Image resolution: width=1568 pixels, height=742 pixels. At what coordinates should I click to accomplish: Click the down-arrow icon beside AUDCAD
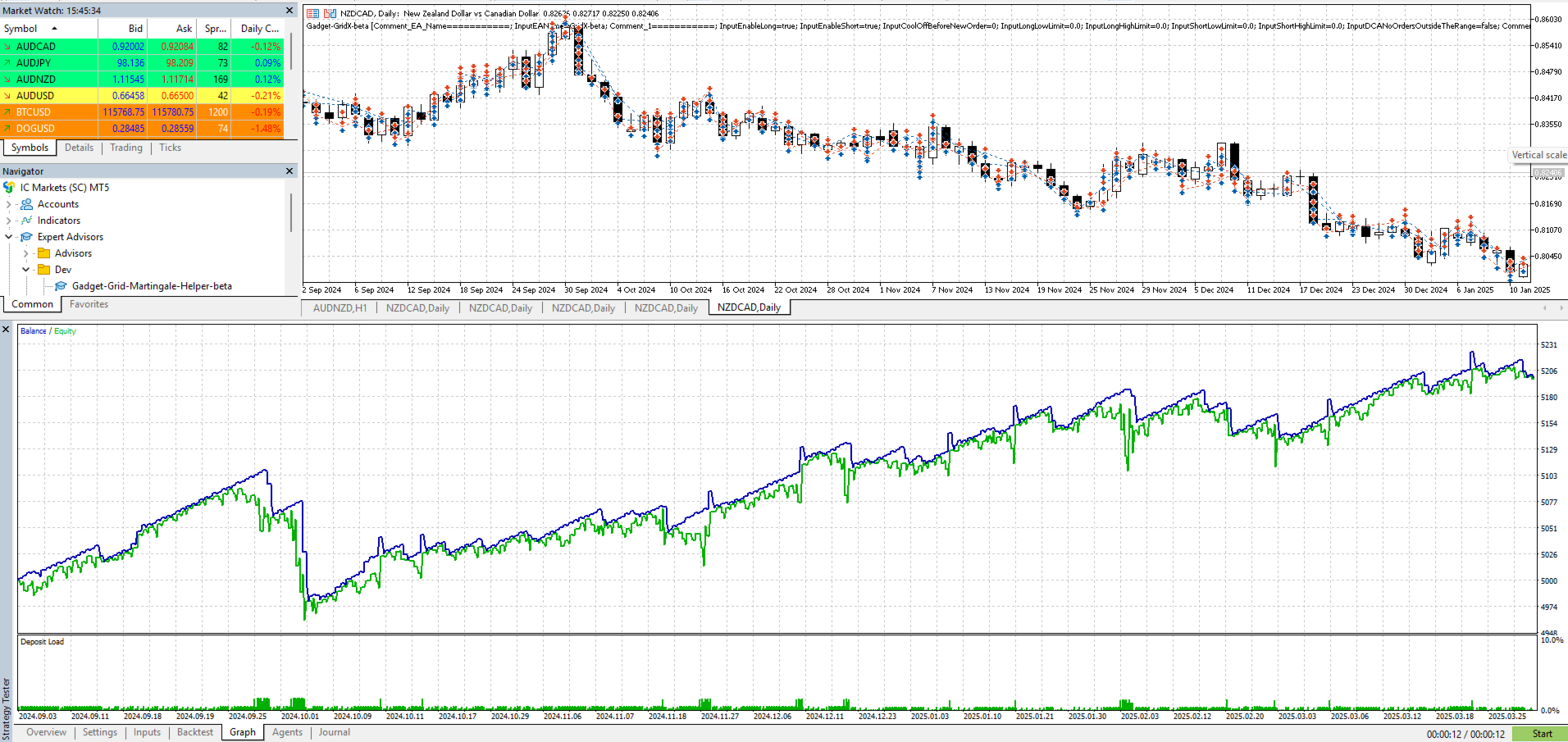[7, 47]
